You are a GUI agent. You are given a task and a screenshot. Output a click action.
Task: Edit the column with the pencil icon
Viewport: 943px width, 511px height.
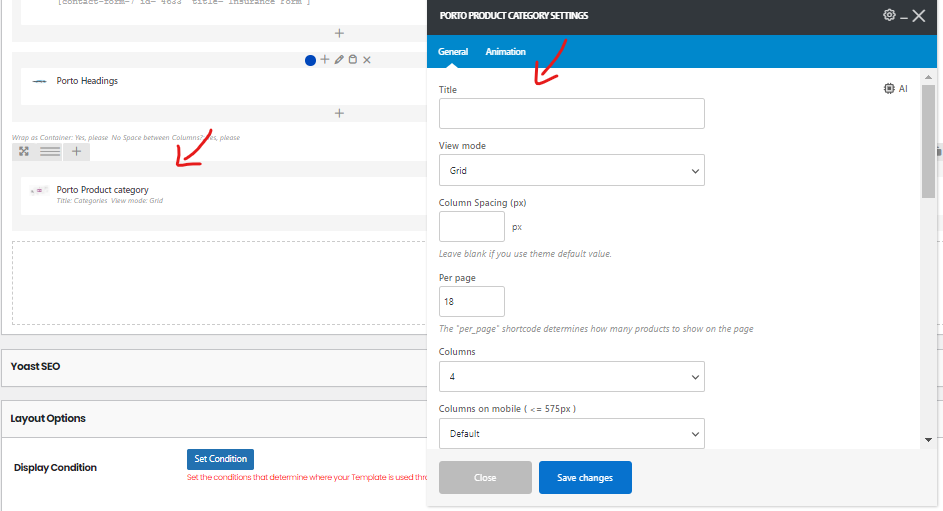[339, 60]
